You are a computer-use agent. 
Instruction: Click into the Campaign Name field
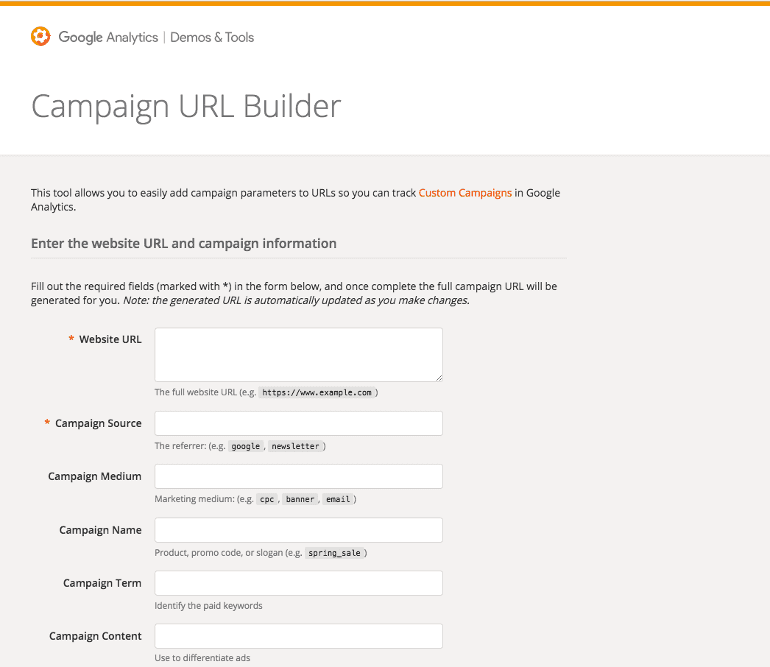[299, 530]
